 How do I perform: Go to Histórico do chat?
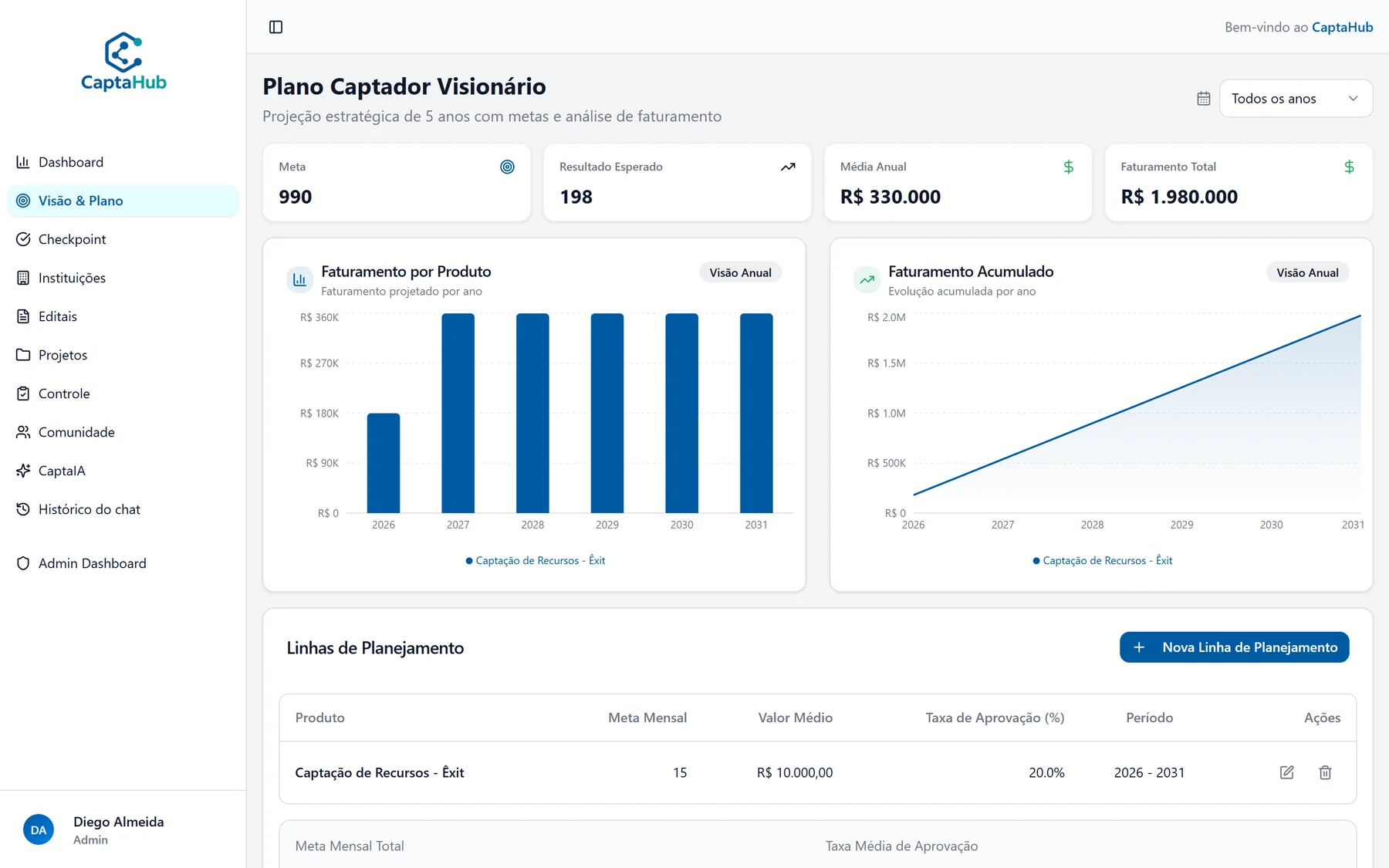coord(123,509)
